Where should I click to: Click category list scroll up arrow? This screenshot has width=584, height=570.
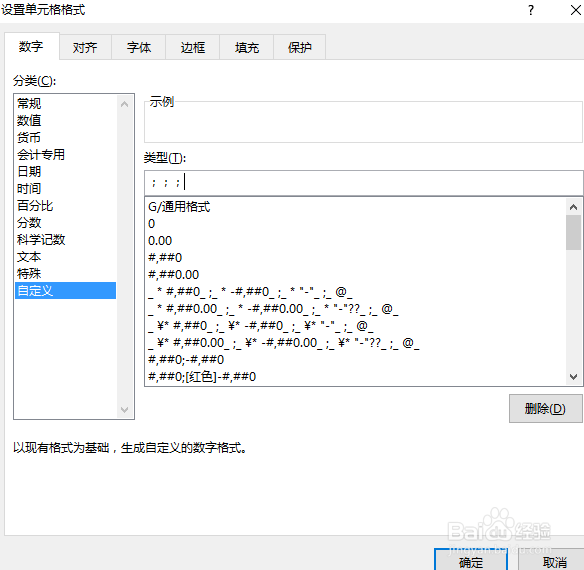click(x=125, y=104)
